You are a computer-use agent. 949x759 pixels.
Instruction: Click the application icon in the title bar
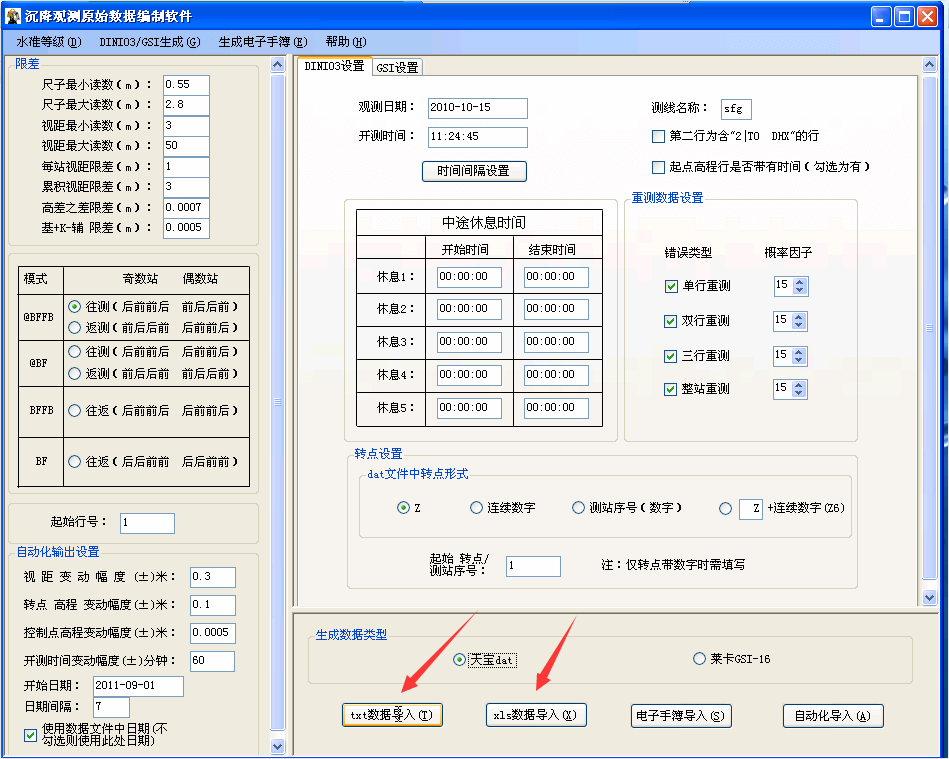tap(14, 15)
